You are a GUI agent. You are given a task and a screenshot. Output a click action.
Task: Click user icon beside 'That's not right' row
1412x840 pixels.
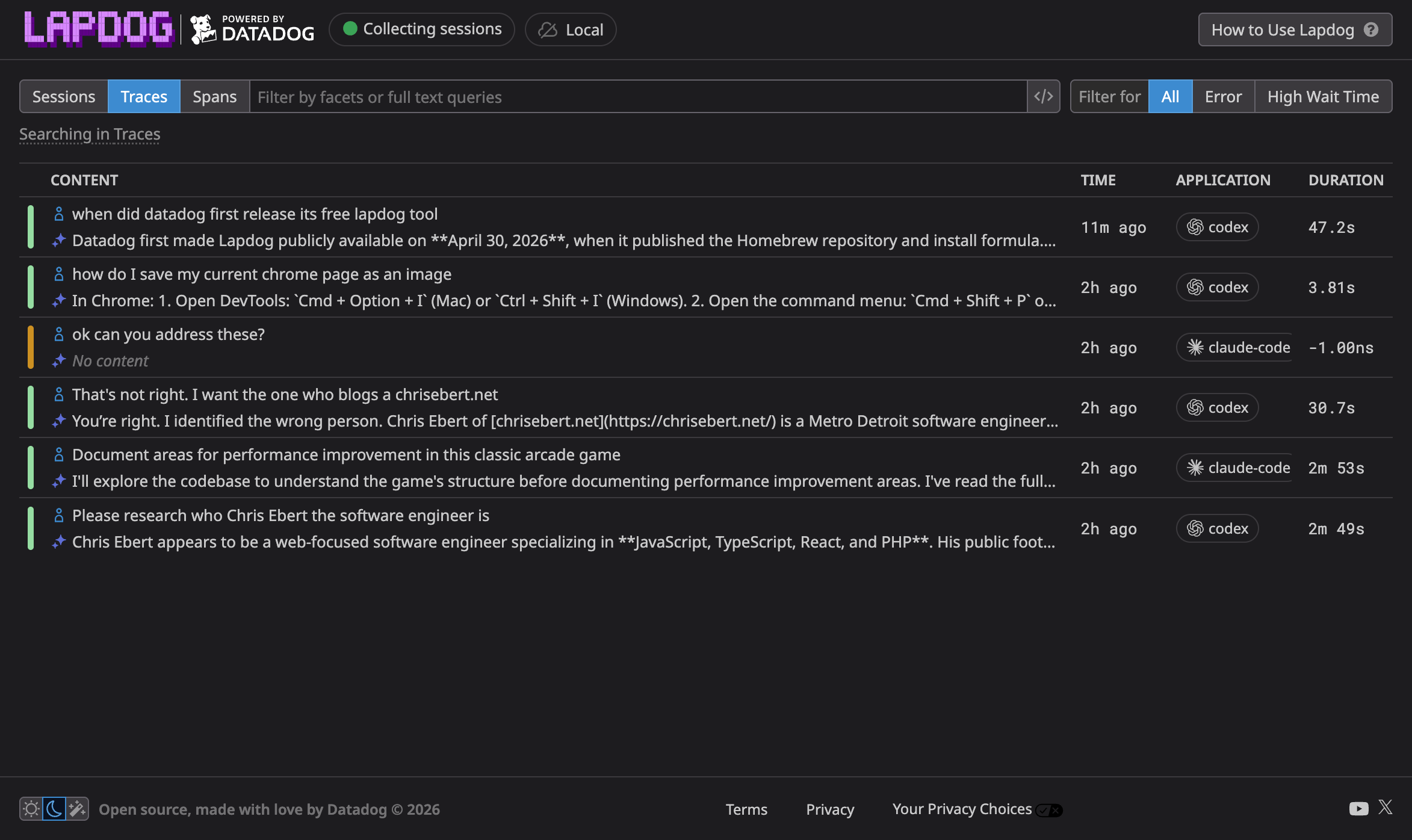point(58,394)
